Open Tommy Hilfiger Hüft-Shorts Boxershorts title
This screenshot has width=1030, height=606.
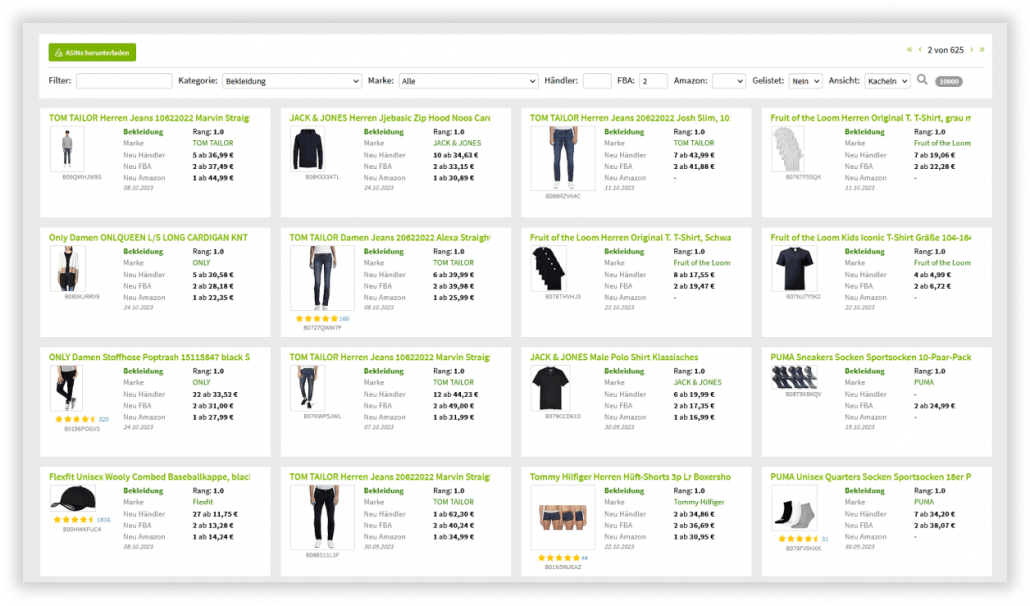click(630, 477)
